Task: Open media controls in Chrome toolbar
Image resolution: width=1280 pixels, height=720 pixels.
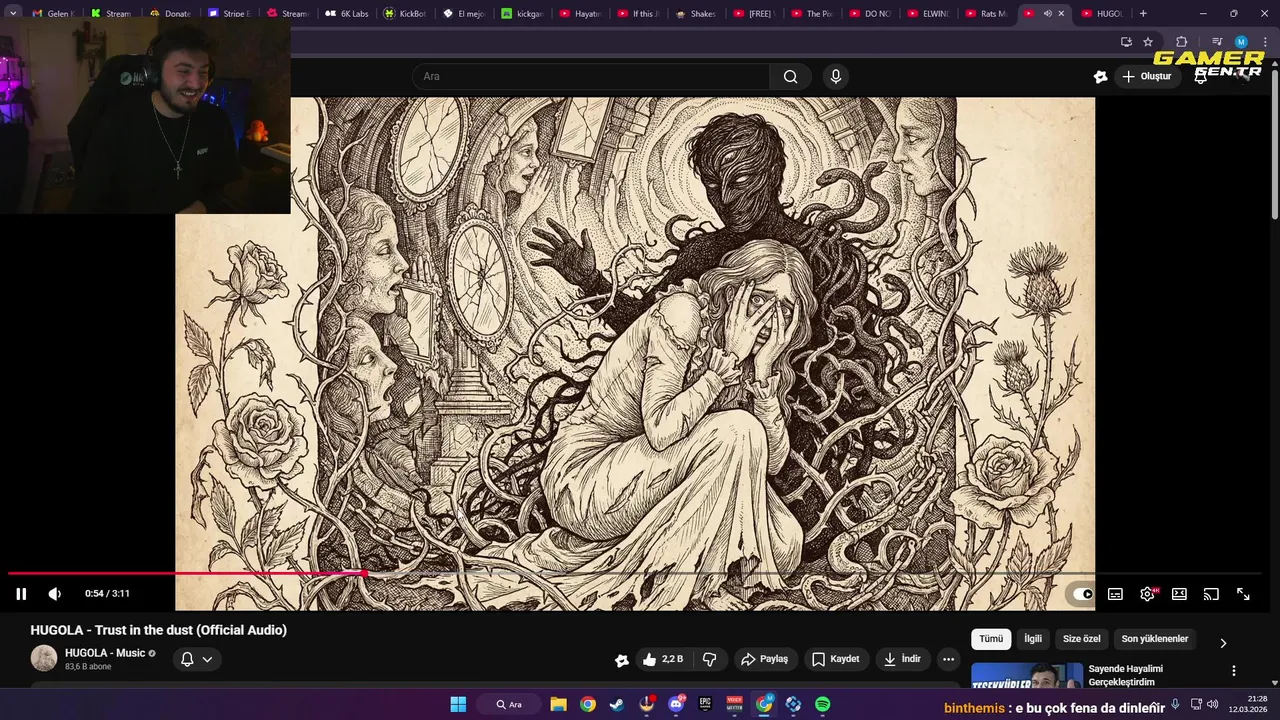Action: 1217,42
